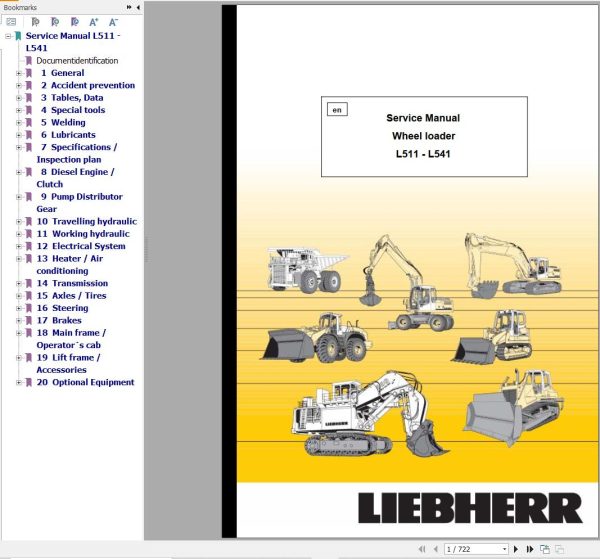The image size is (600, 559).
Task: Expand the 8 Diesel Engine / Clutch bookmark
Action: pos(18,172)
